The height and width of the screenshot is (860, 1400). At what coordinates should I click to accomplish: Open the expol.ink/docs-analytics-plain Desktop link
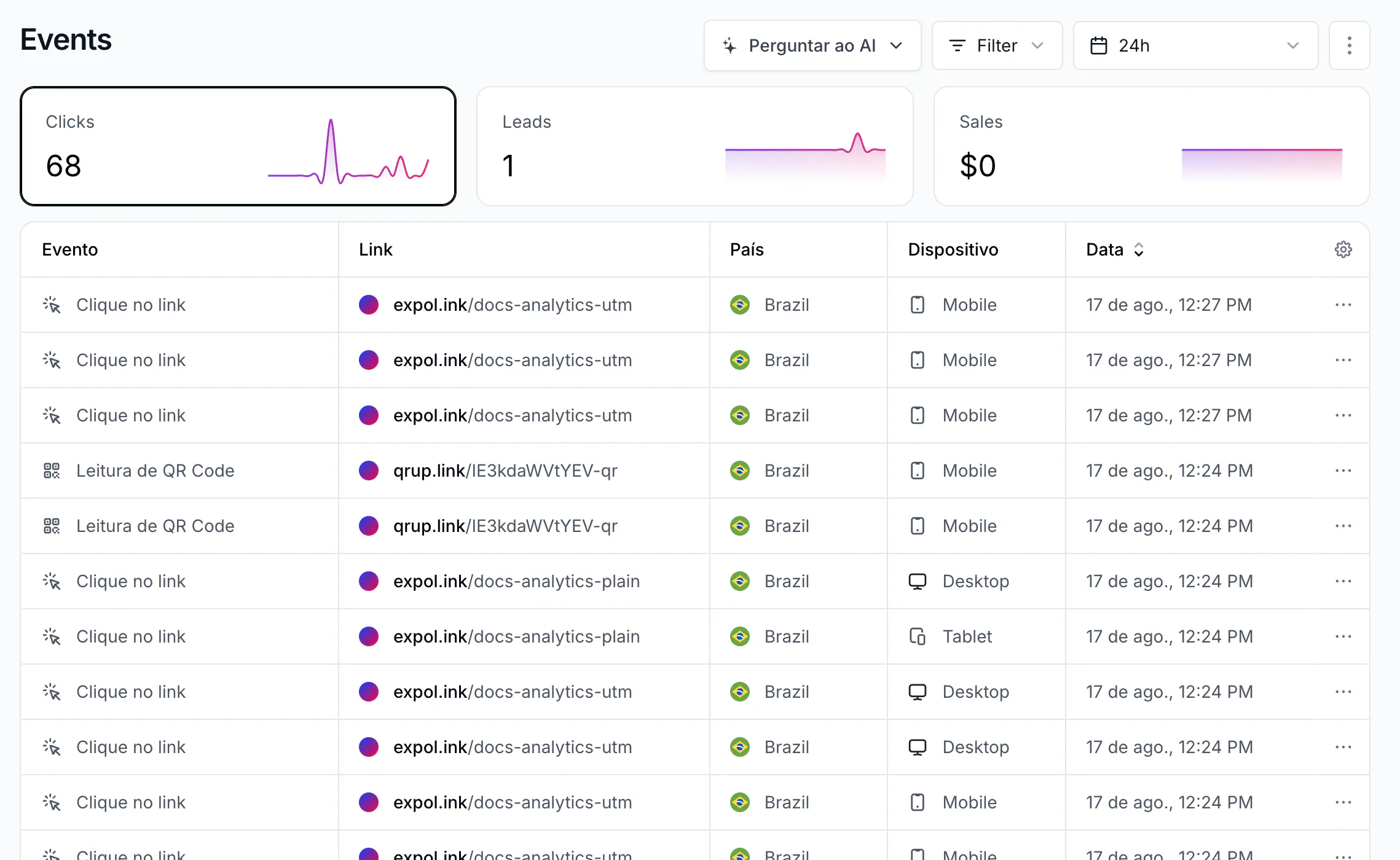(x=516, y=581)
